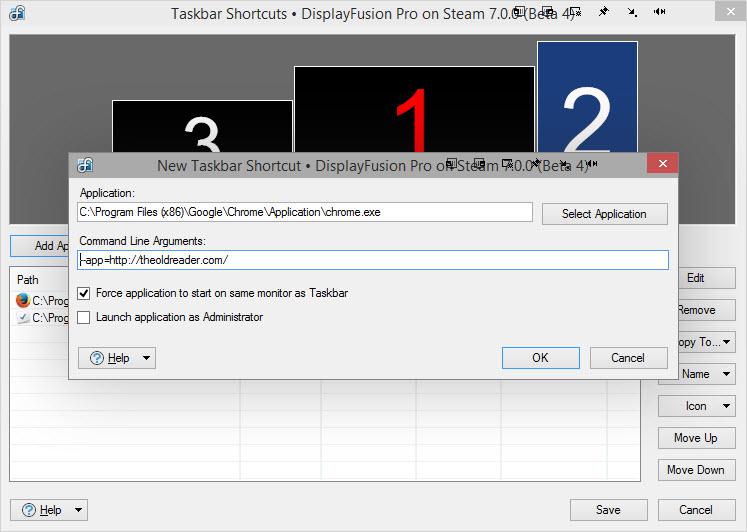Open the Icon dropdown button
Screen dimensions: 747x532
coord(697,406)
